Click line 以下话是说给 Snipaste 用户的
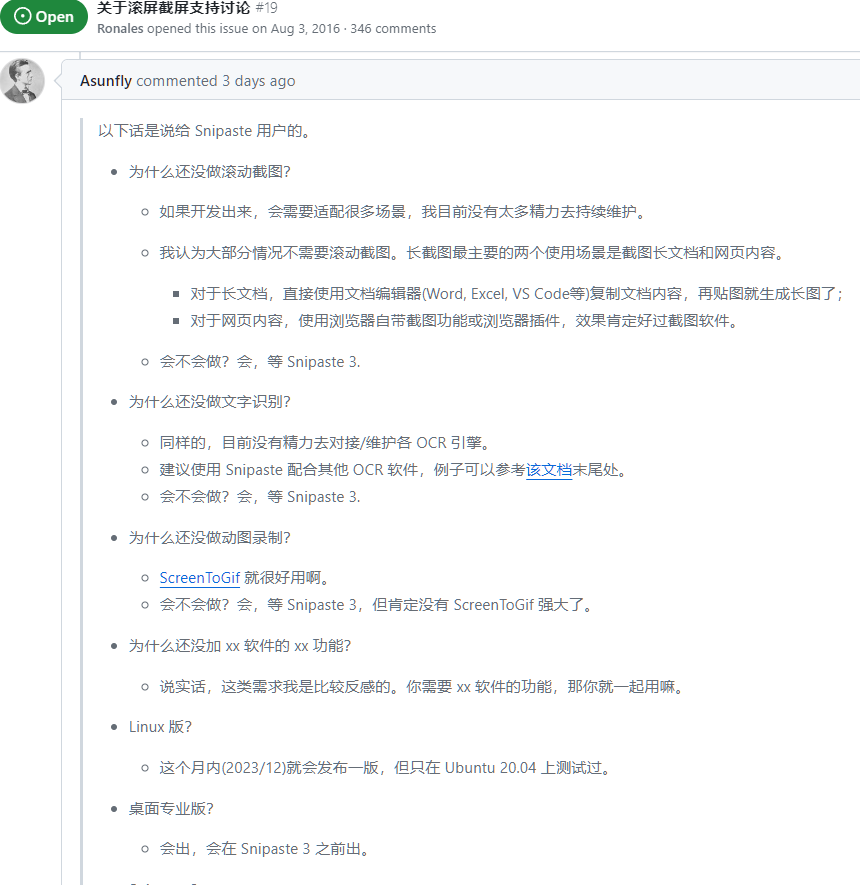Viewport: 860px width, 885px height. tap(204, 131)
